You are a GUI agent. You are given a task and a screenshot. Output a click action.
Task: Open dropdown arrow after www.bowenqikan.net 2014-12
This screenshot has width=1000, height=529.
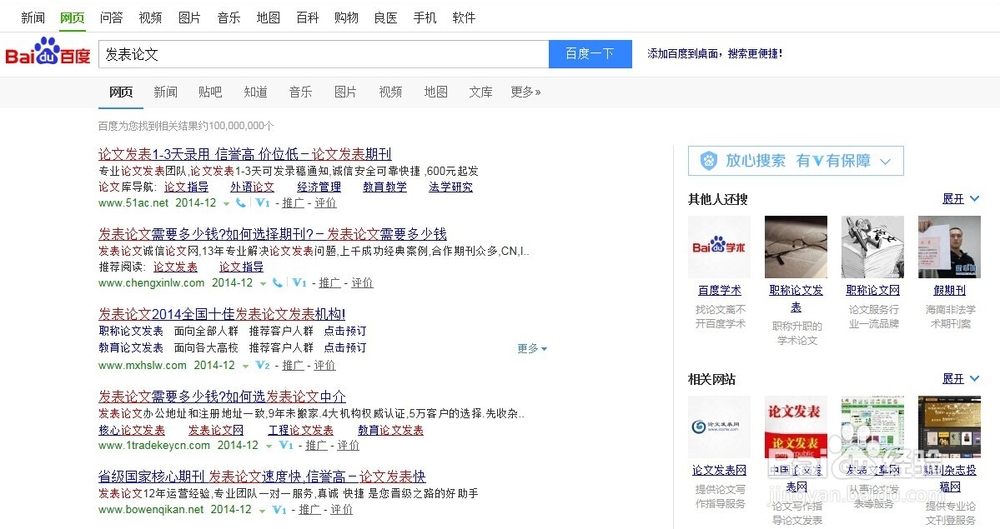coord(261,510)
